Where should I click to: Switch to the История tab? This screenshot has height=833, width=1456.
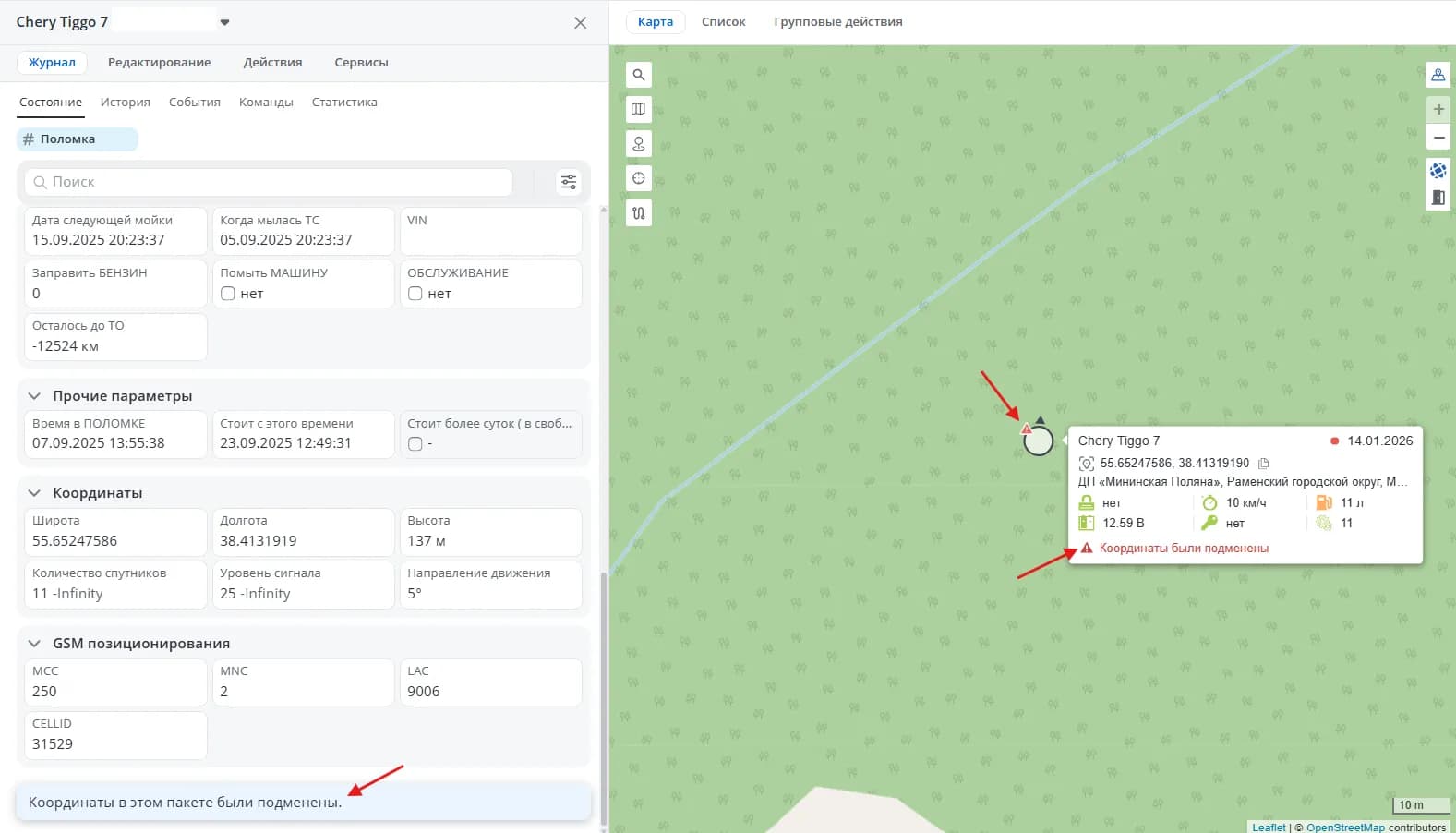(126, 103)
